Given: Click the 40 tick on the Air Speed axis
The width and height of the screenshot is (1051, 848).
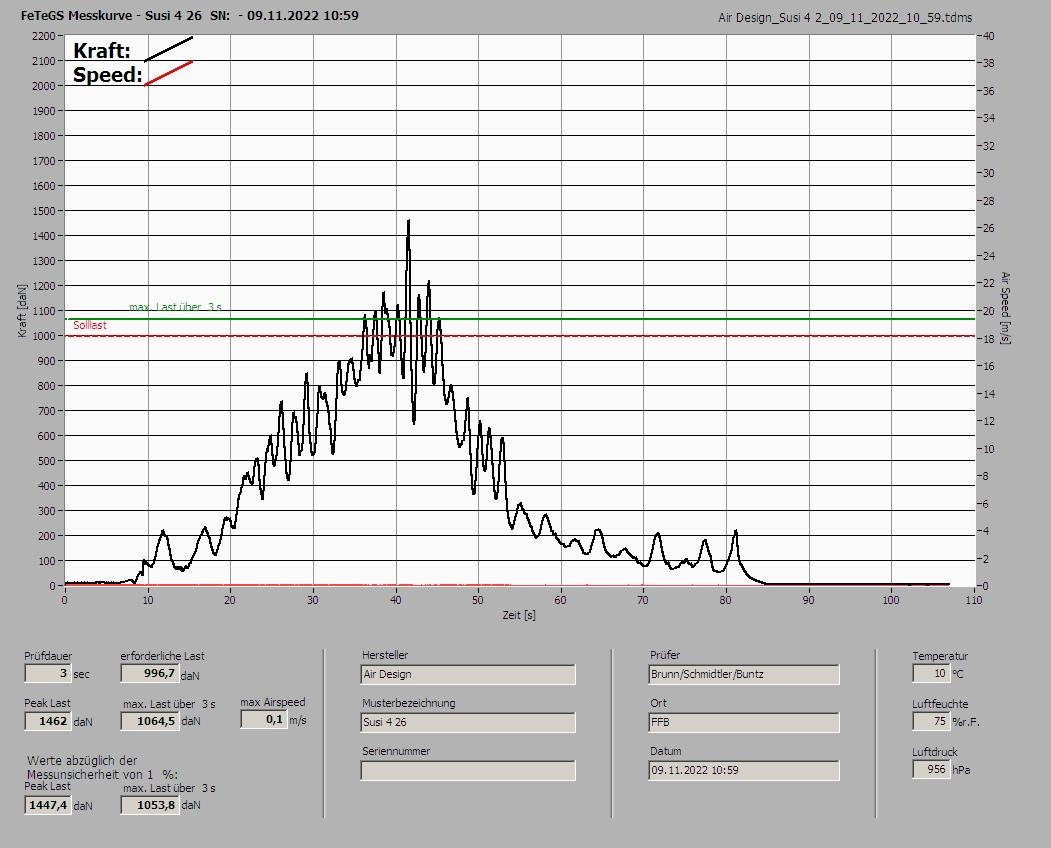Looking at the screenshot, I should tap(989, 36).
